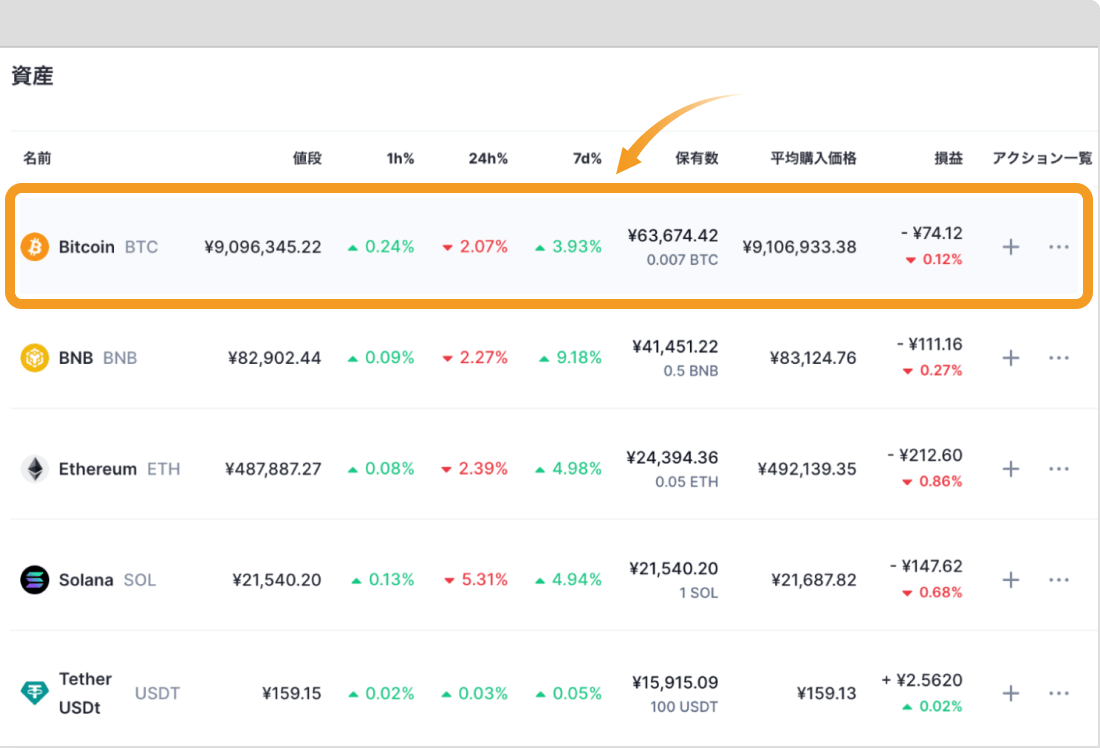Screen dimensions: 1100x748
Task: Sort assets by the 平均購入価格 column
Action: click(814, 159)
